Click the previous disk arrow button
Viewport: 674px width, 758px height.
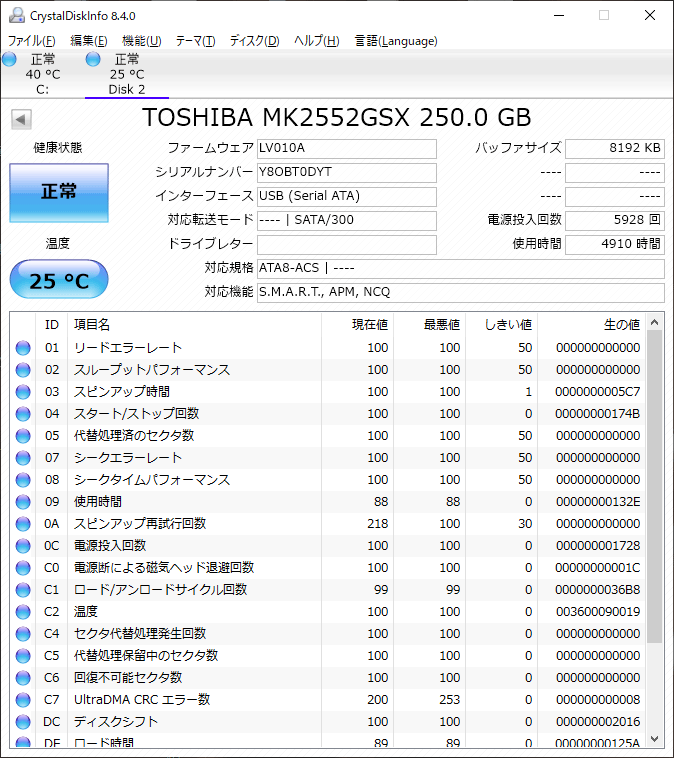click(21, 119)
